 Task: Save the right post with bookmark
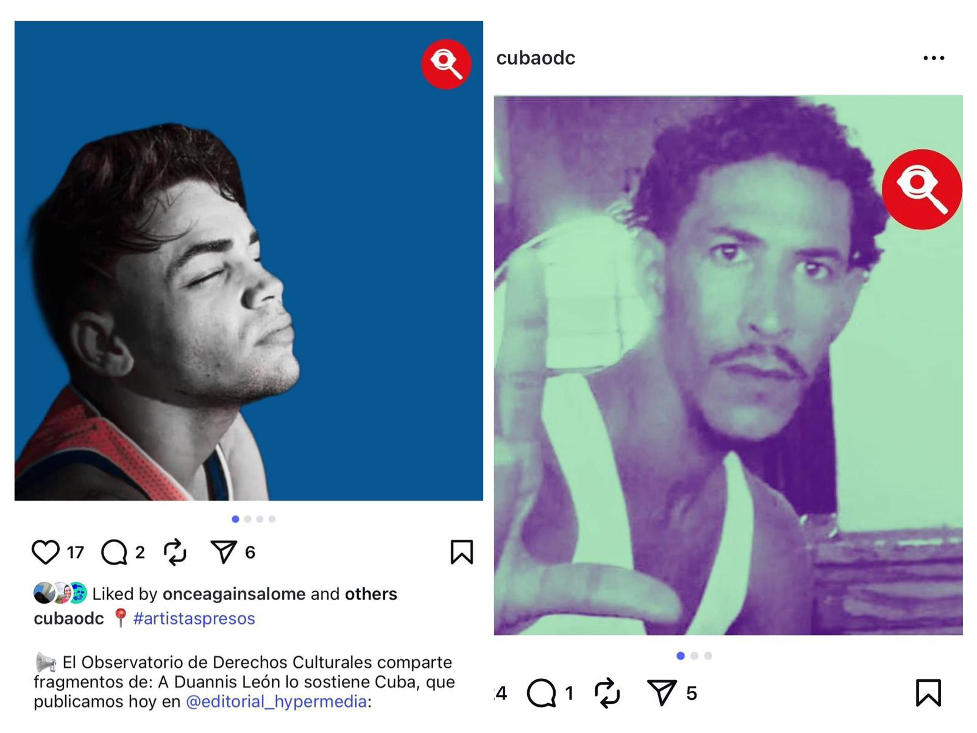pyautogui.click(x=928, y=692)
